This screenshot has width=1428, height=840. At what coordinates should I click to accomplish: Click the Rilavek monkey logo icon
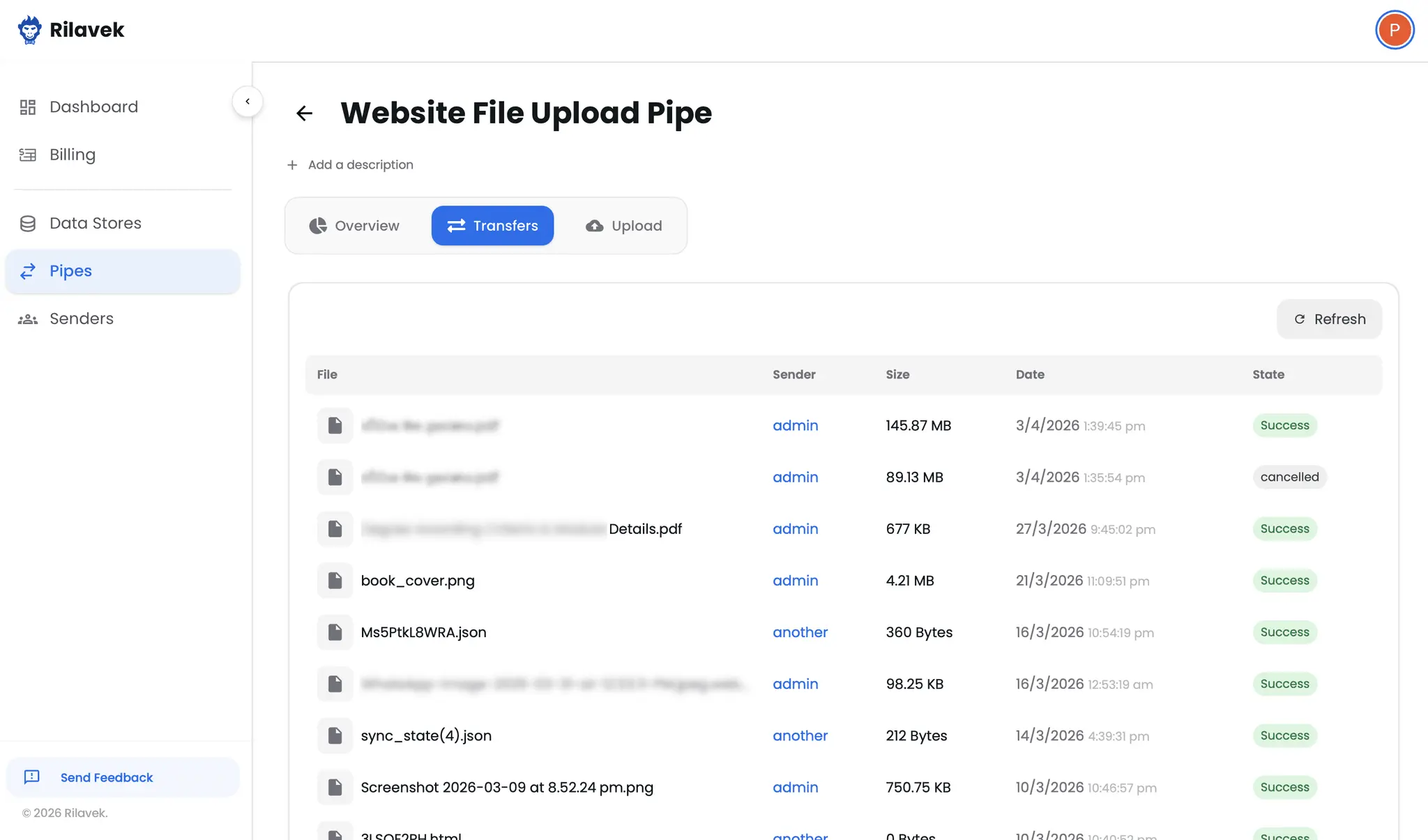(x=29, y=30)
